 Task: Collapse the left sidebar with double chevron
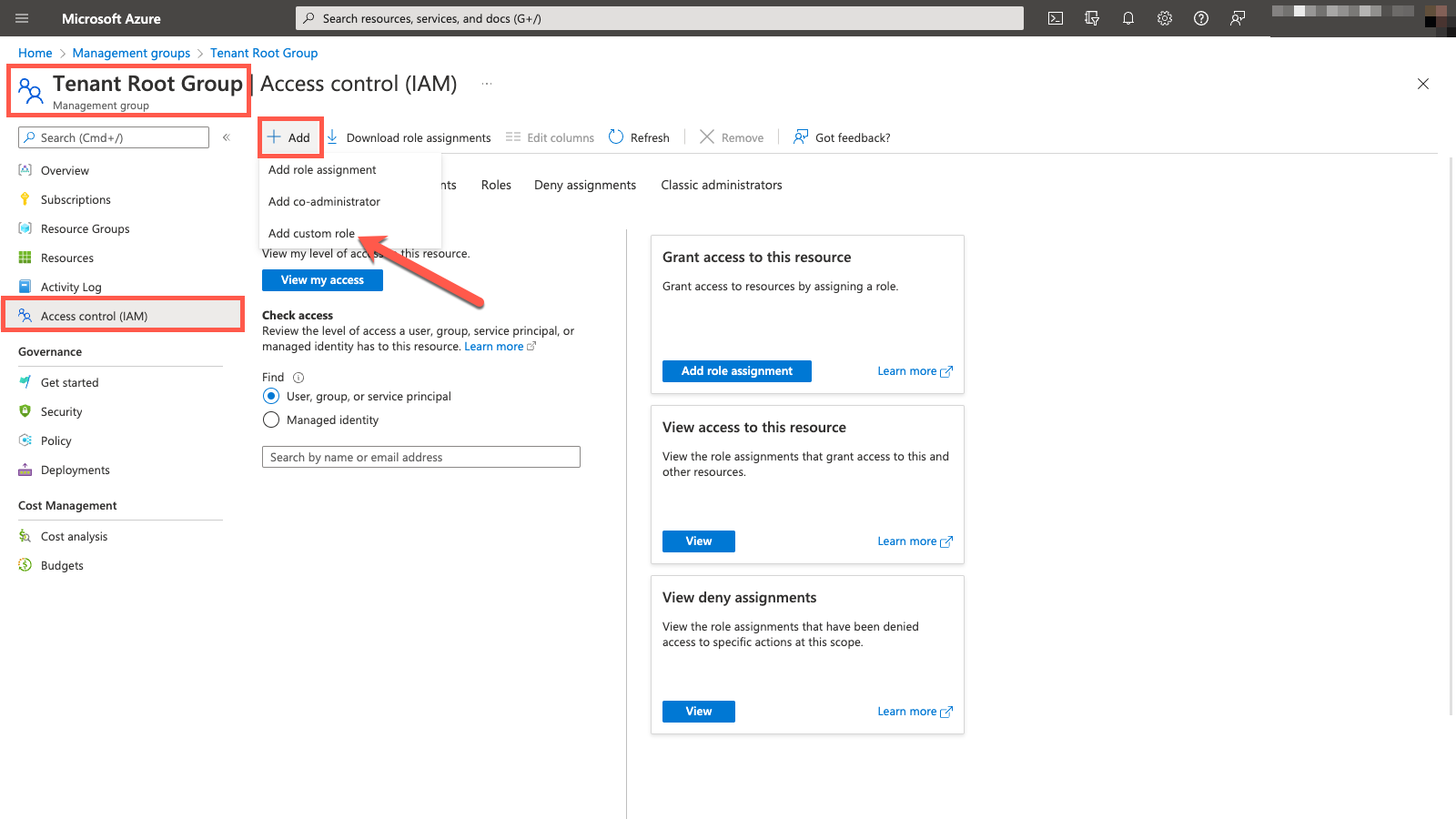[227, 137]
